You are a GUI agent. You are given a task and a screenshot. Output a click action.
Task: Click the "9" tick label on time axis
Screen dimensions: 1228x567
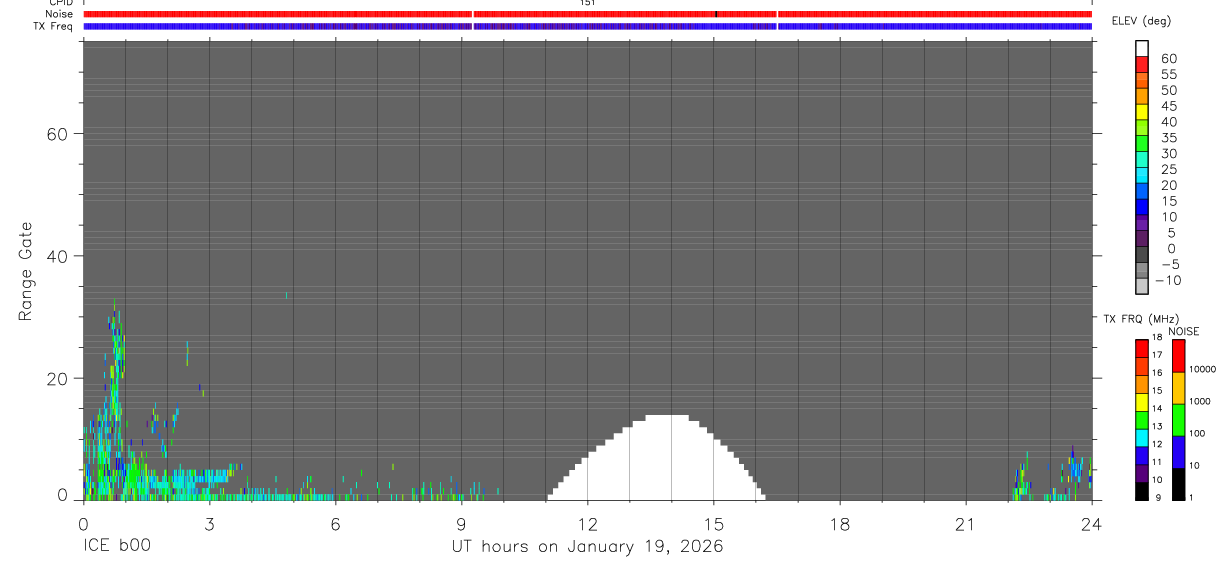pyautogui.click(x=461, y=524)
